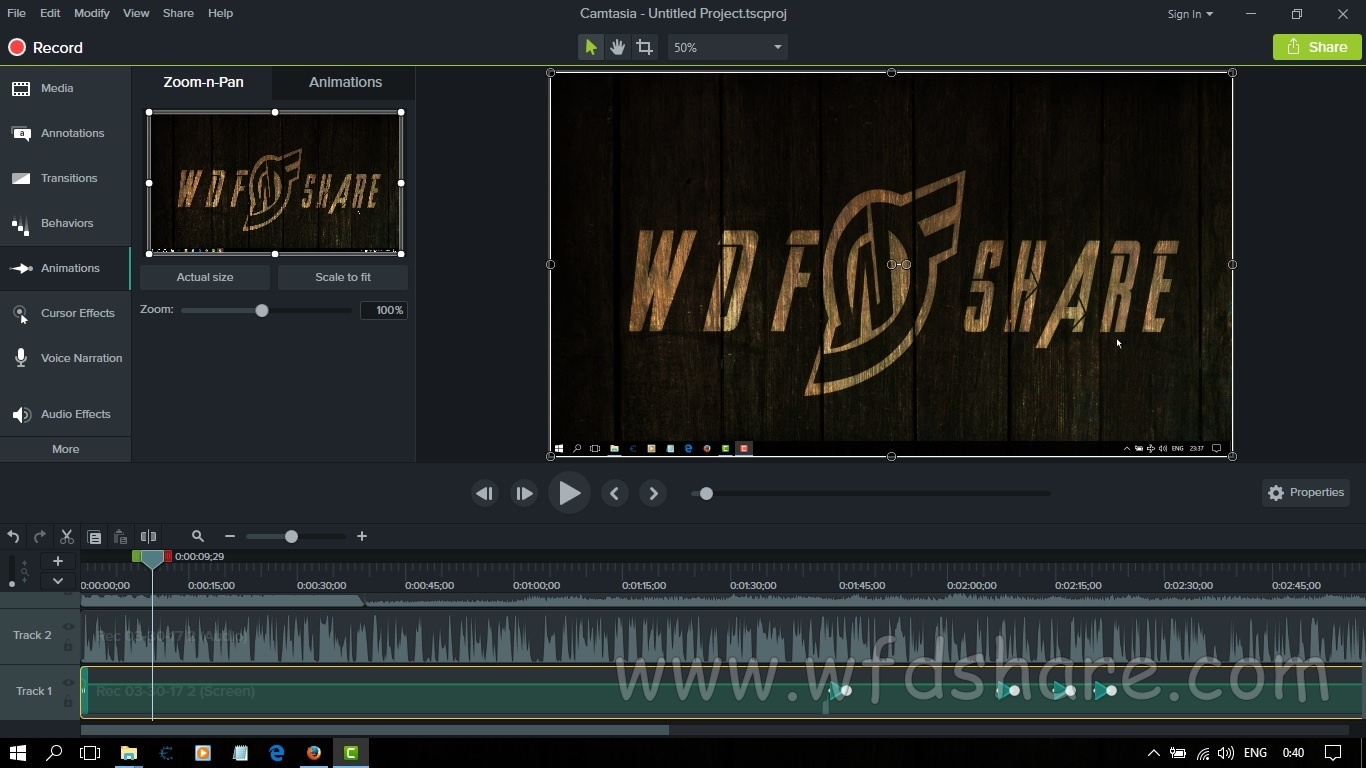
Task: Toggle lock on Track 2
Action: coord(68,646)
